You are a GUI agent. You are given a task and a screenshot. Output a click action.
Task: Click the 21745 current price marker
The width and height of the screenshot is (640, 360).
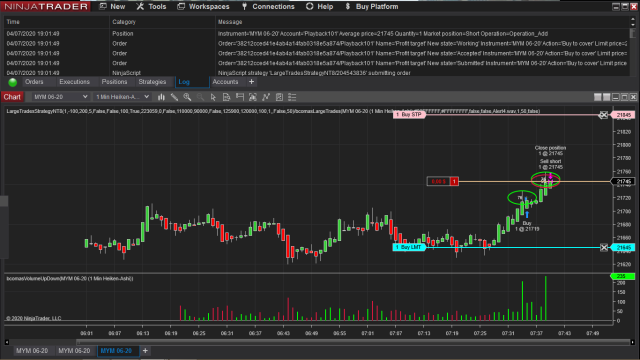[623, 181]
